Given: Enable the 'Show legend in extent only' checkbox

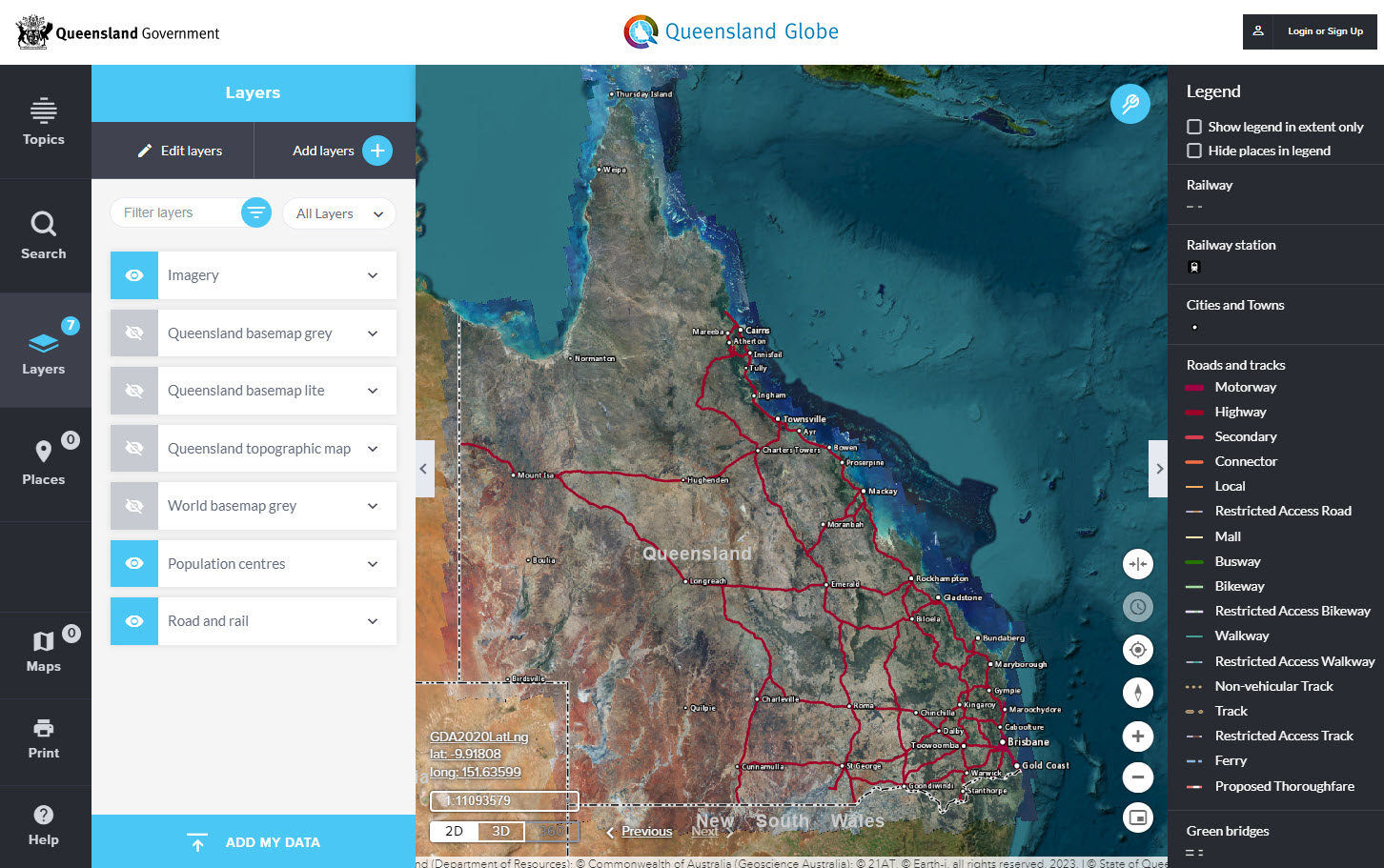Looking at the screenshot, I should 1194,126.
